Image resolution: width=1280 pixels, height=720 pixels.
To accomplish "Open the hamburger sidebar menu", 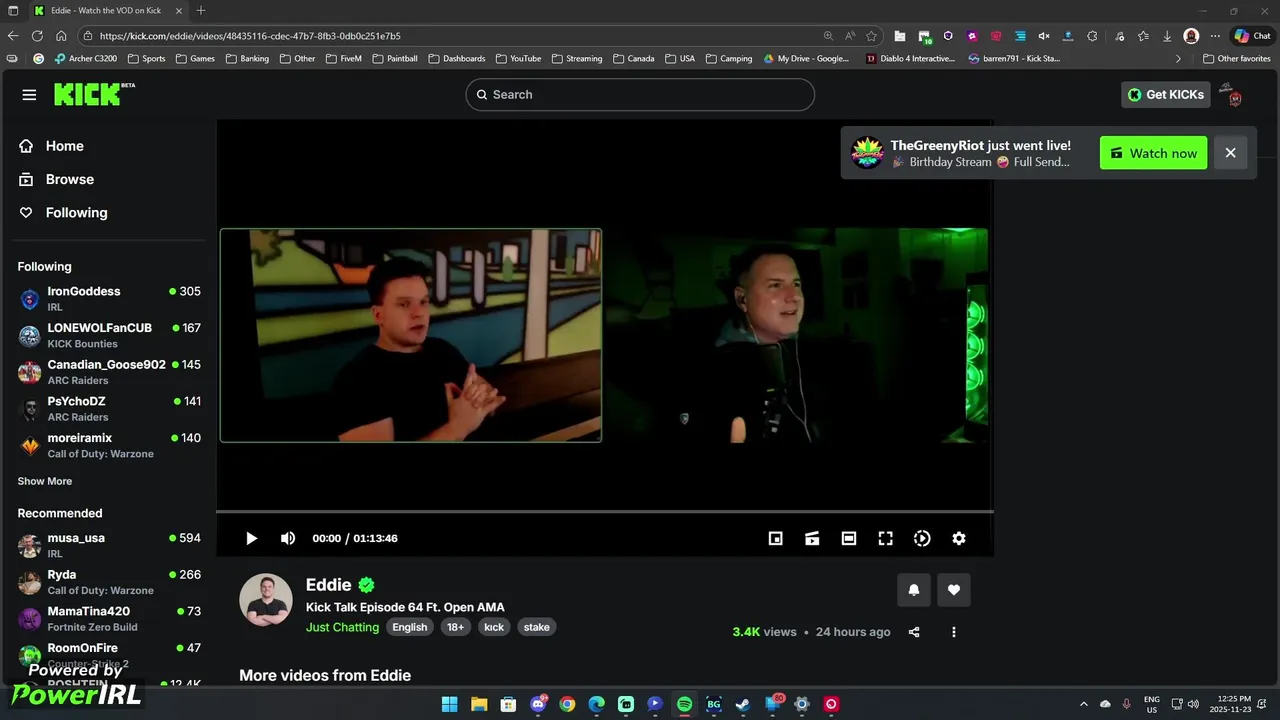I will coord(29,95).
